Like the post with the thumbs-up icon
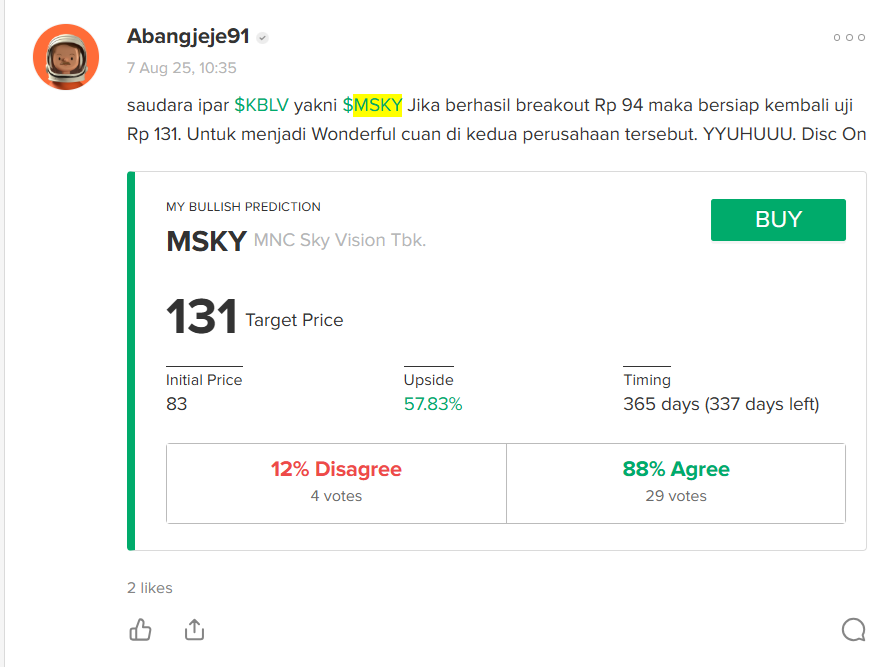This screenshot has width=889, height=667. pos(140,630)
